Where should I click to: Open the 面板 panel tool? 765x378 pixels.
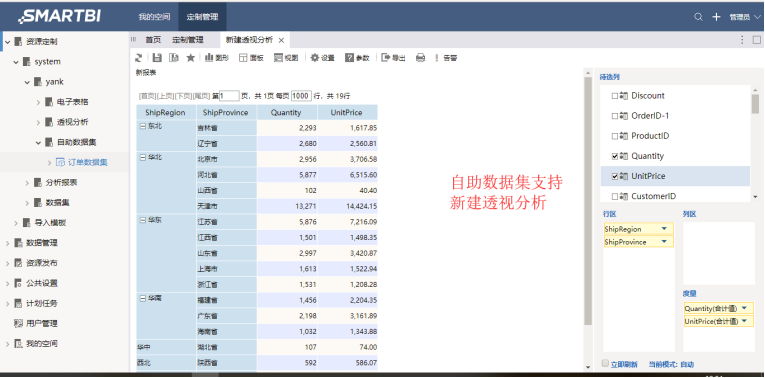pyautogui.click(x=251, y=58)
